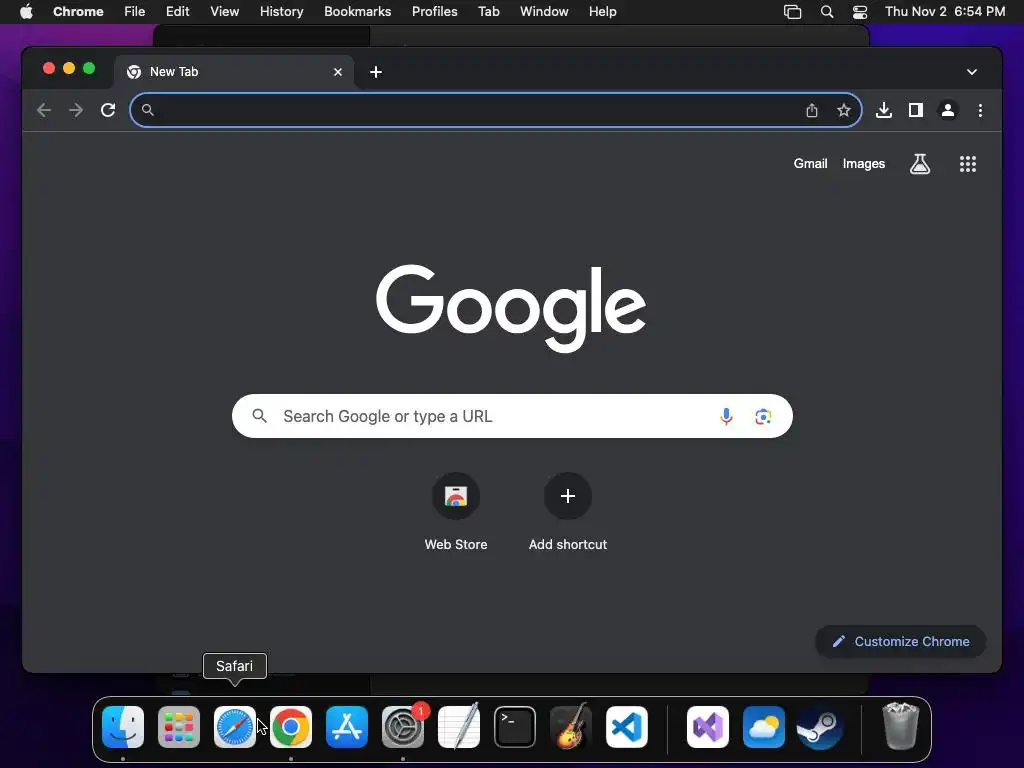Open Visual Studio from the Dock
The height and width of the screenshot is (768, 1024).
click(x=708, y=727)
